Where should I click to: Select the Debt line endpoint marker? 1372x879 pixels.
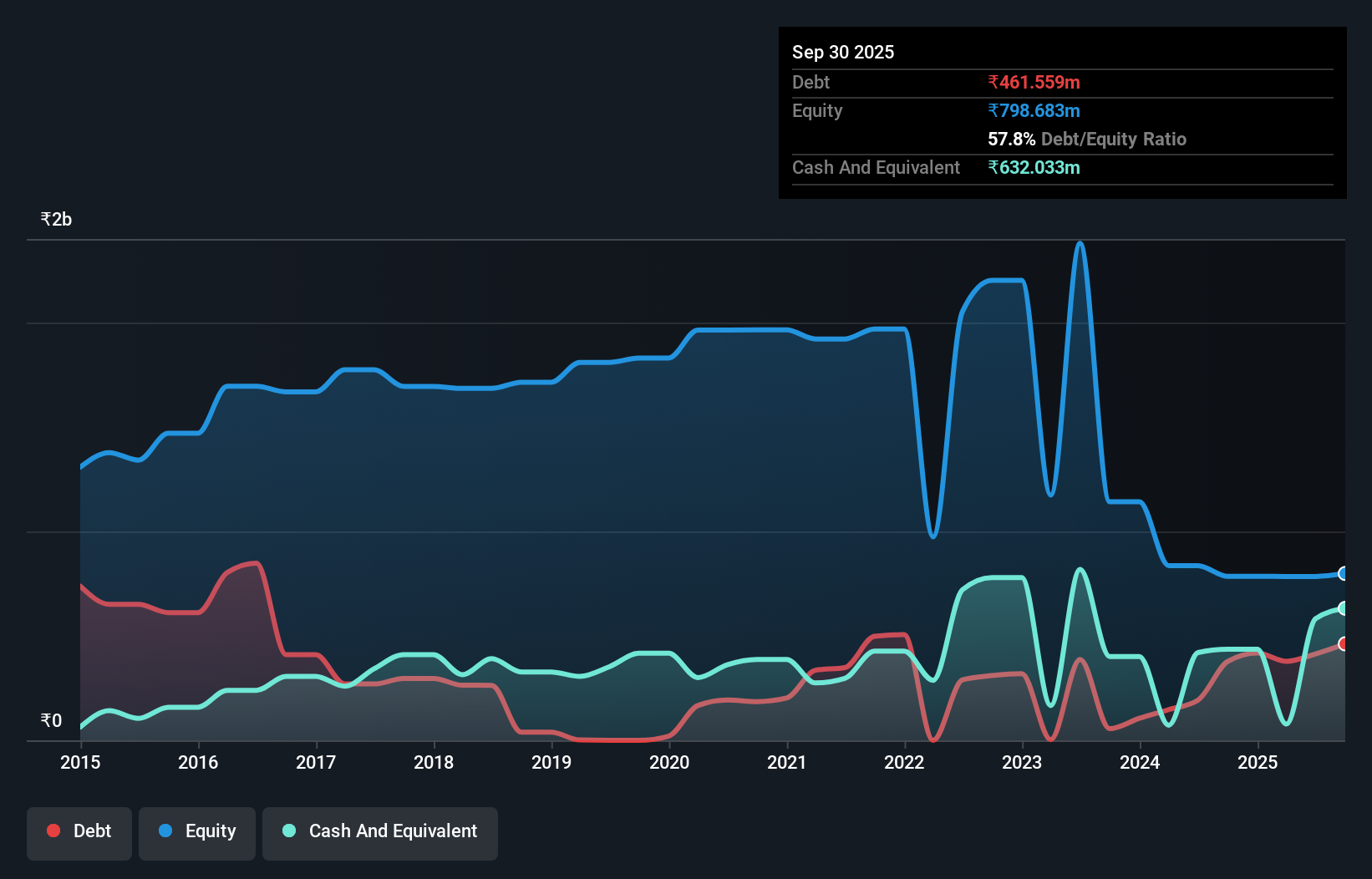pos(1342,643)
